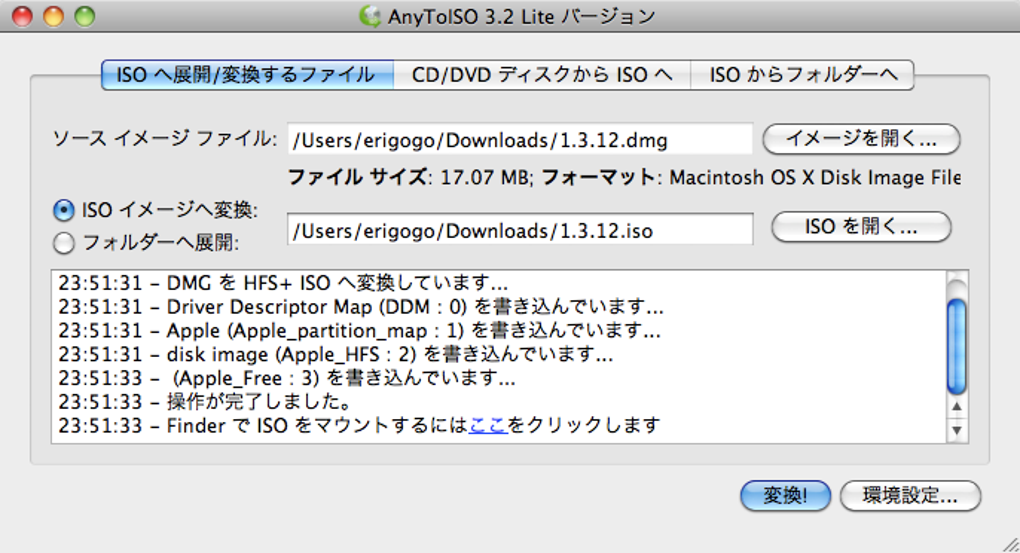
Task: Click the ここ link to mount ISO
Action: [488, 425]
